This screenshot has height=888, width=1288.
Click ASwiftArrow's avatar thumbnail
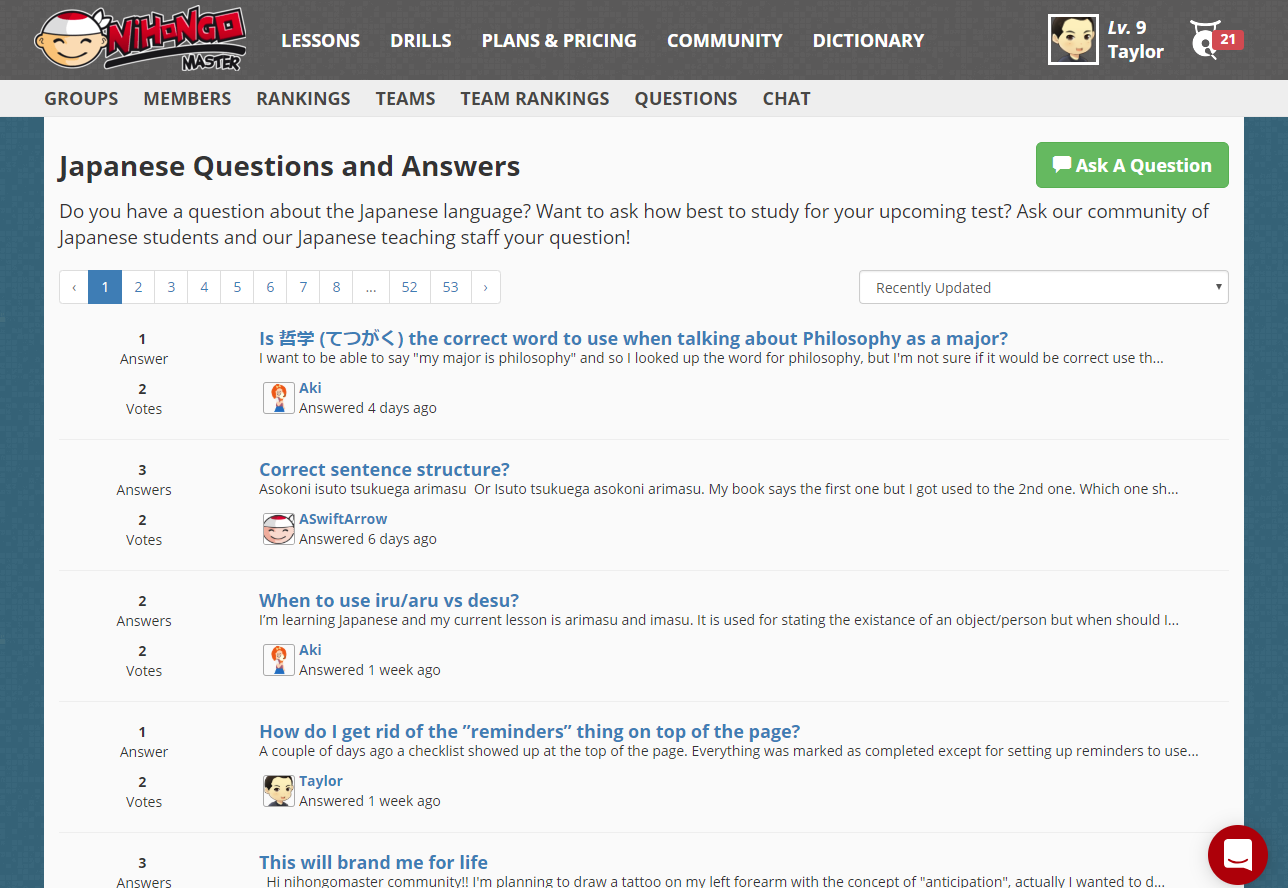pyautogui.click(x=278, y=528)
